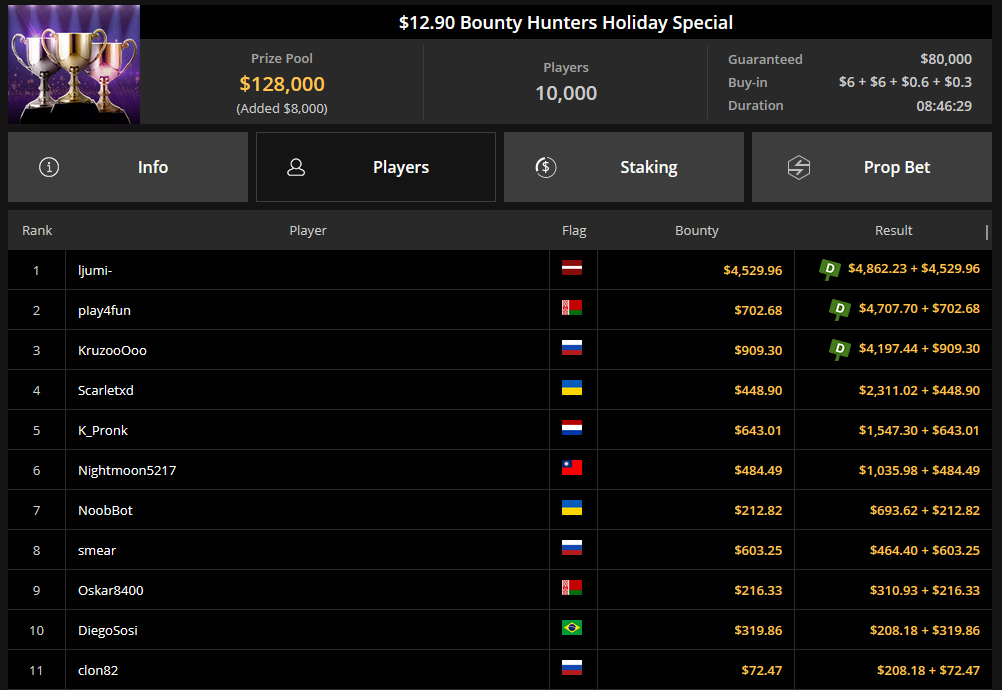The height and width of the screenshot is (690, 1002).
Task: Click the green D deal icon for KruzooOoo
Action: (x=840, y=349)
